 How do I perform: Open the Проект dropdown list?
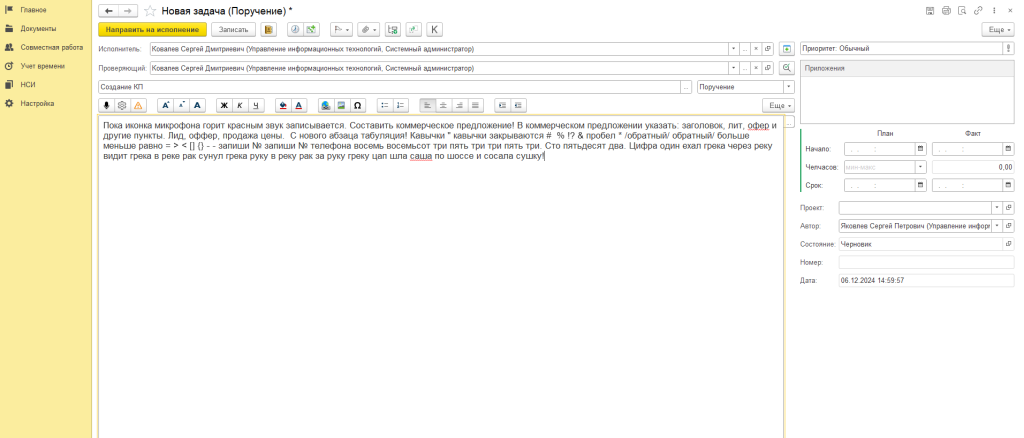[x=996, y=207]
